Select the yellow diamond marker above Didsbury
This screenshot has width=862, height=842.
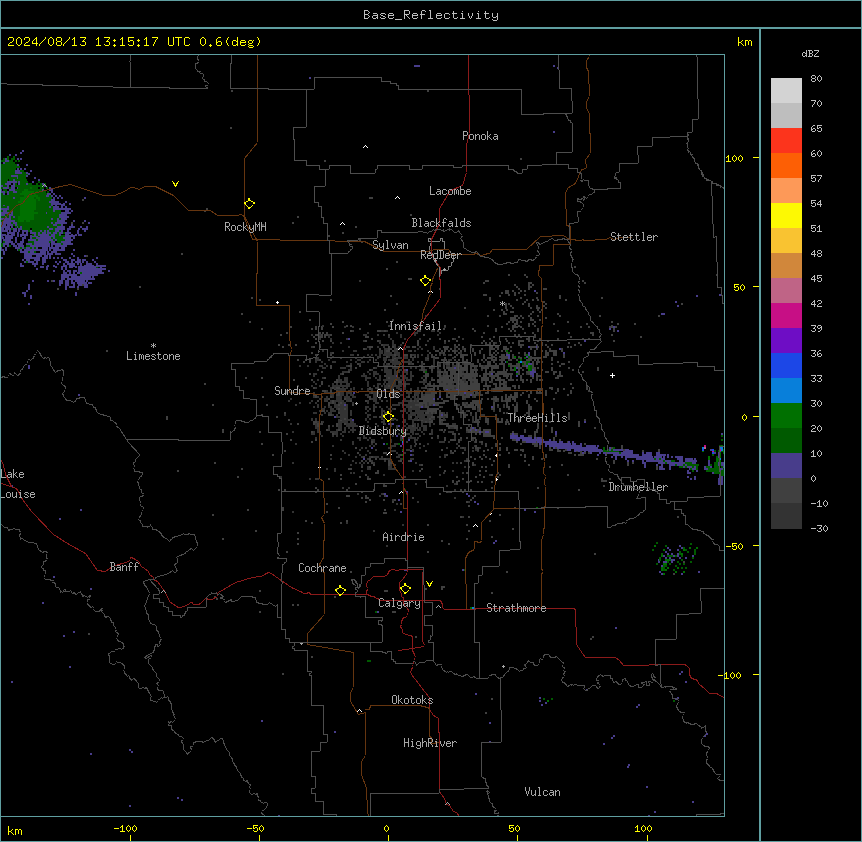(389, 417)
